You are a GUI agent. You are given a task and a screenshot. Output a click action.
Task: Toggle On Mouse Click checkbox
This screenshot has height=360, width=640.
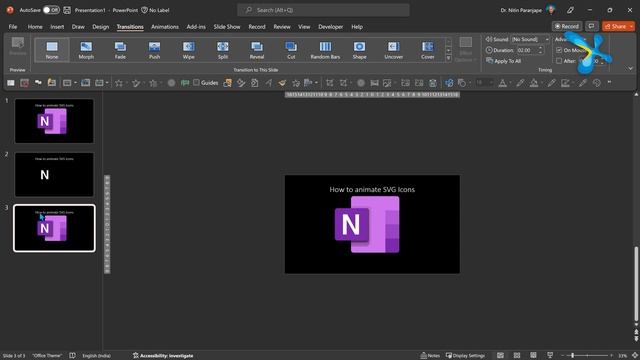[559, 50]
